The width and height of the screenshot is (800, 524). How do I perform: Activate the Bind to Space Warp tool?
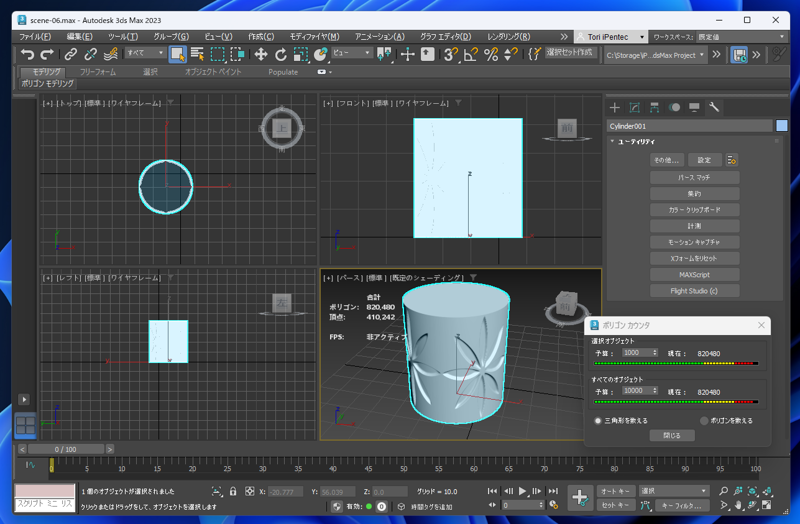point(110,54)
